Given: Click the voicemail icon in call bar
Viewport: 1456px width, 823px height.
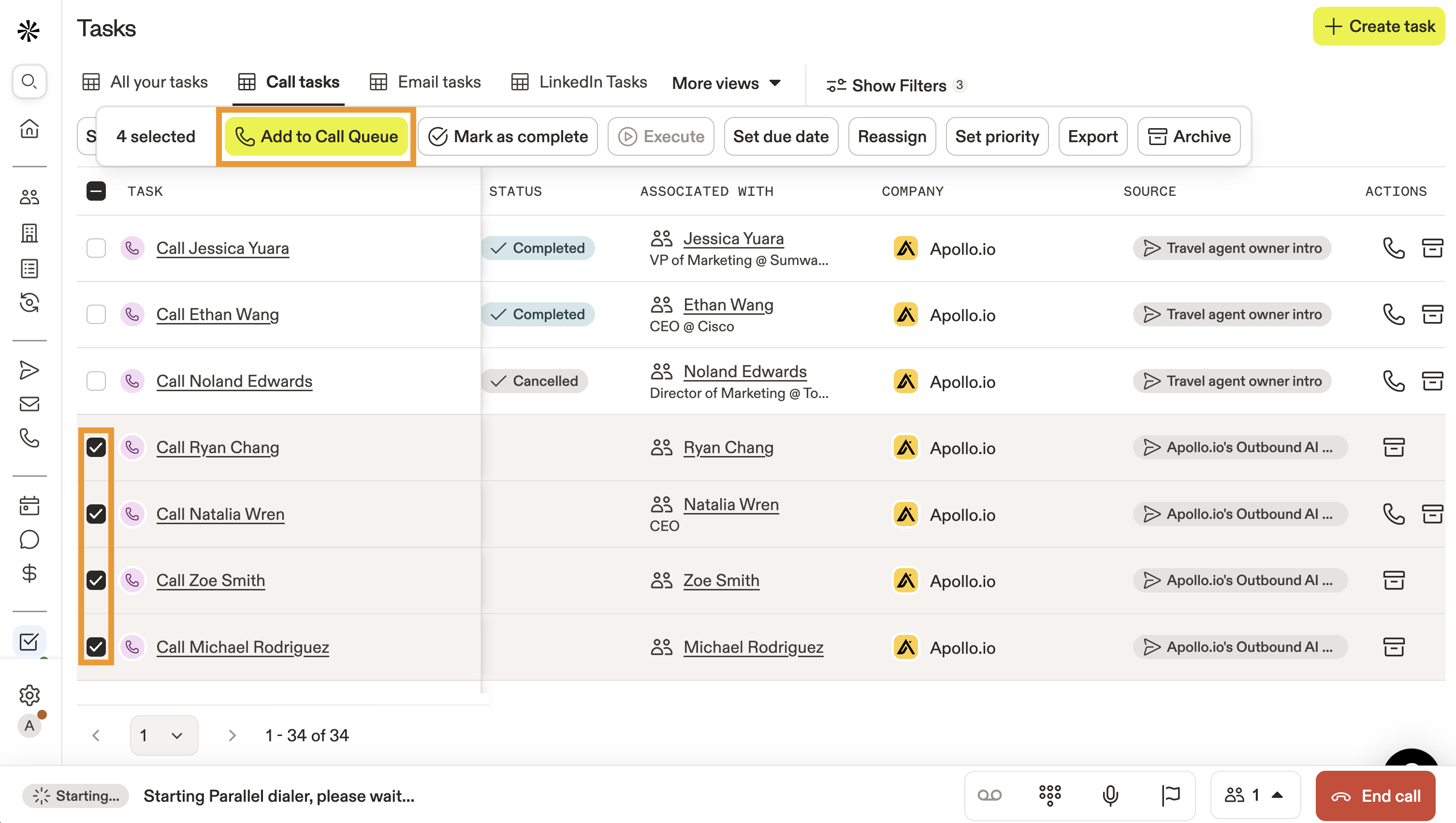Looking at the screenshot, I should (x=989, y=795).
